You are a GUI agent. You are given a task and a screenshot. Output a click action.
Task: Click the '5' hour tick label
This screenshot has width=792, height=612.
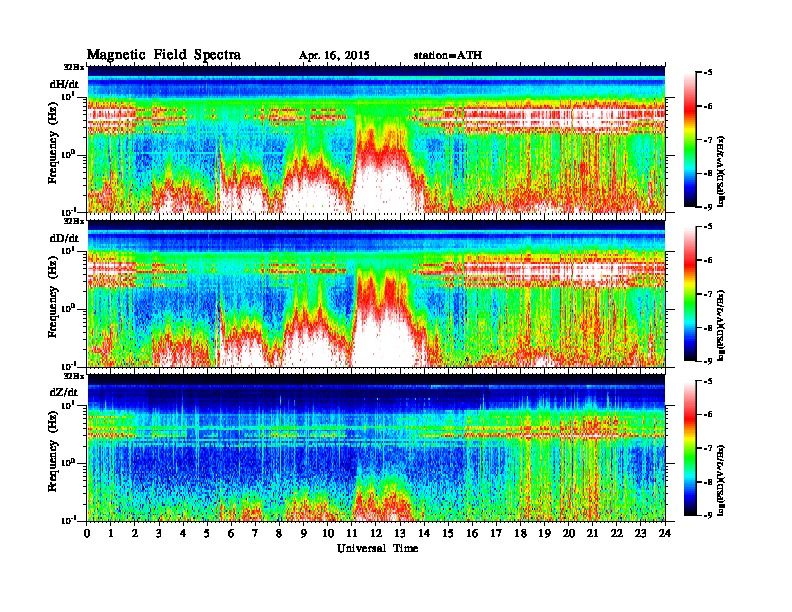coord(208,534)
